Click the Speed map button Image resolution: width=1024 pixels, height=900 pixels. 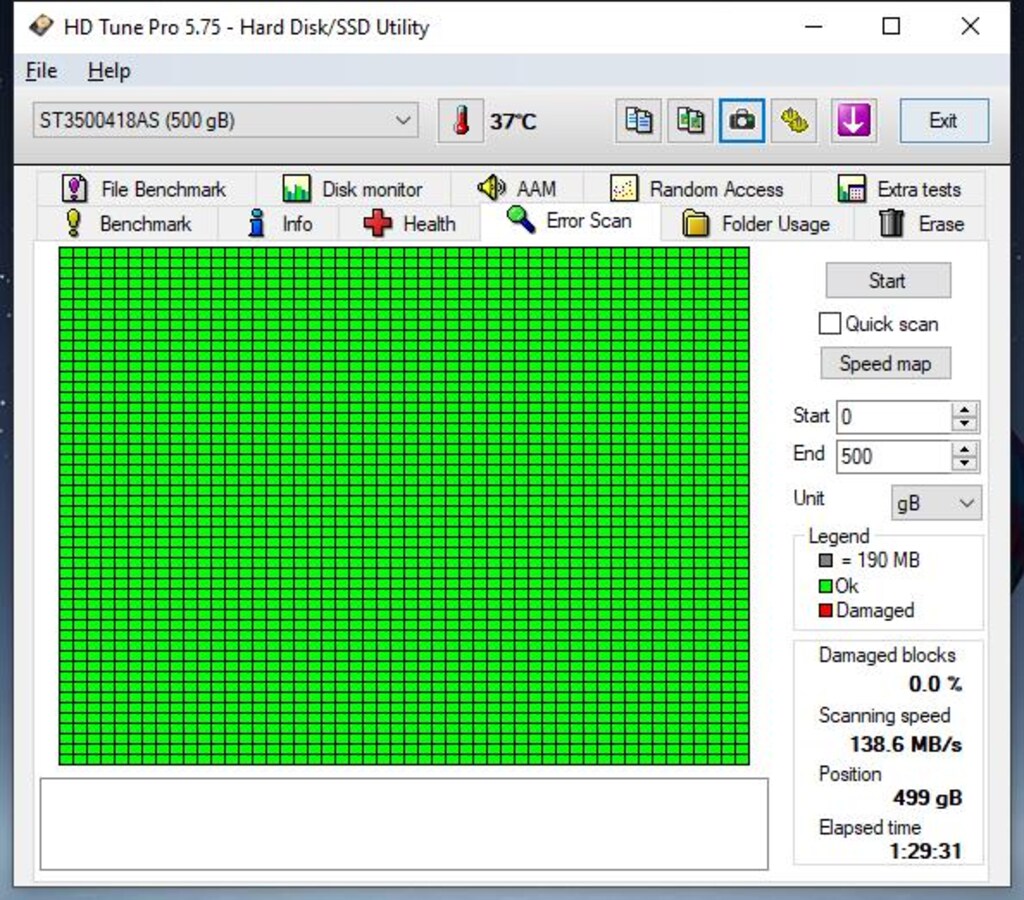click(x=886, y=363)
